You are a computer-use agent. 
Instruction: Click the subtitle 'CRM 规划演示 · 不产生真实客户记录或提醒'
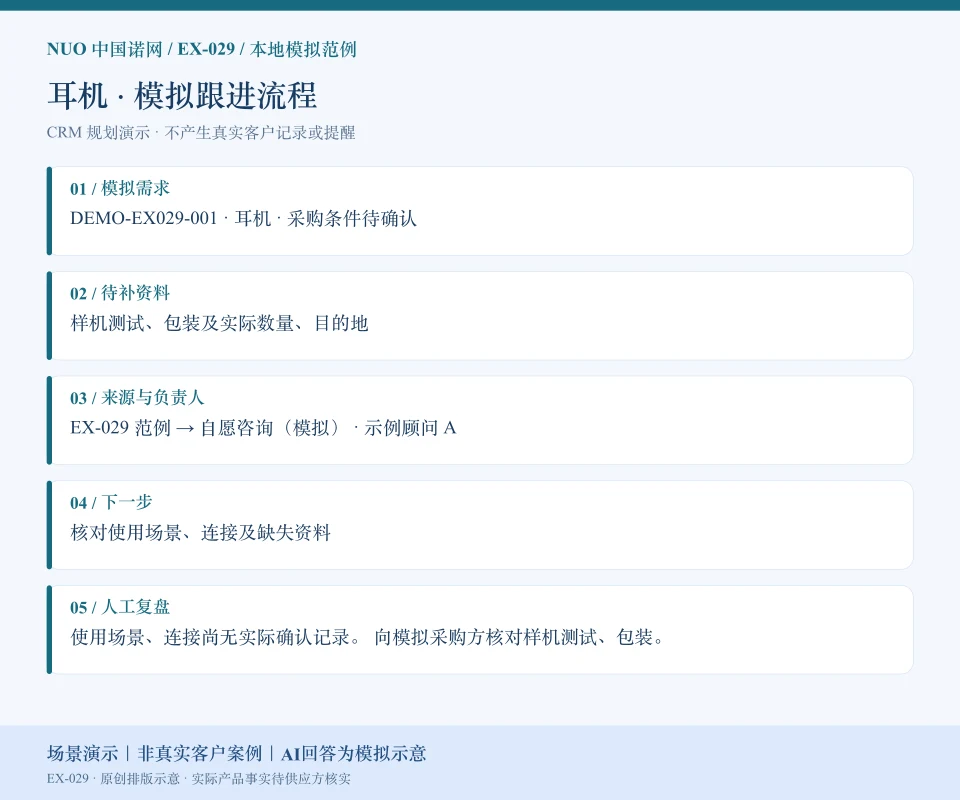[x=201, y=132]
